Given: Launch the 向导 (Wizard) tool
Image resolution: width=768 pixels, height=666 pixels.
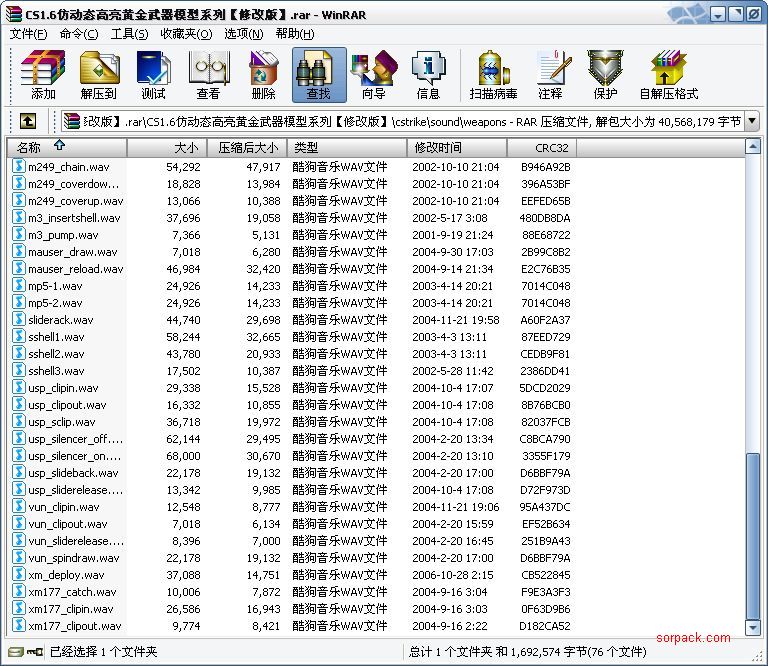Looking at the screenshot, I should 373,75.
